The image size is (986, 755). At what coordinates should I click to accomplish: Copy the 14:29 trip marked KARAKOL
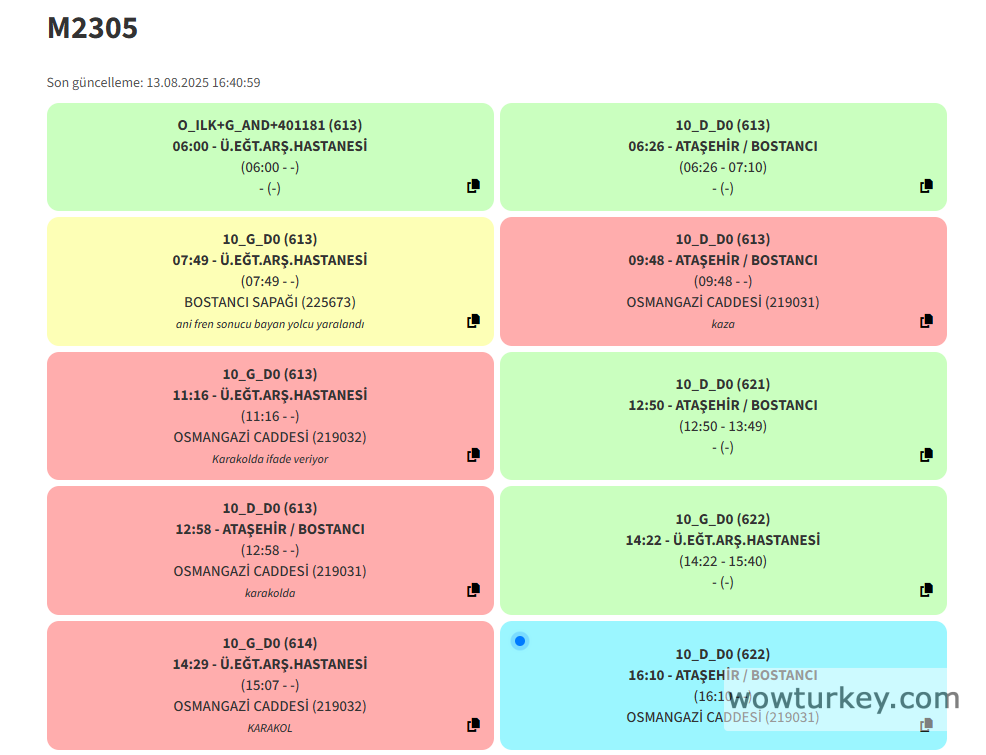474,725
